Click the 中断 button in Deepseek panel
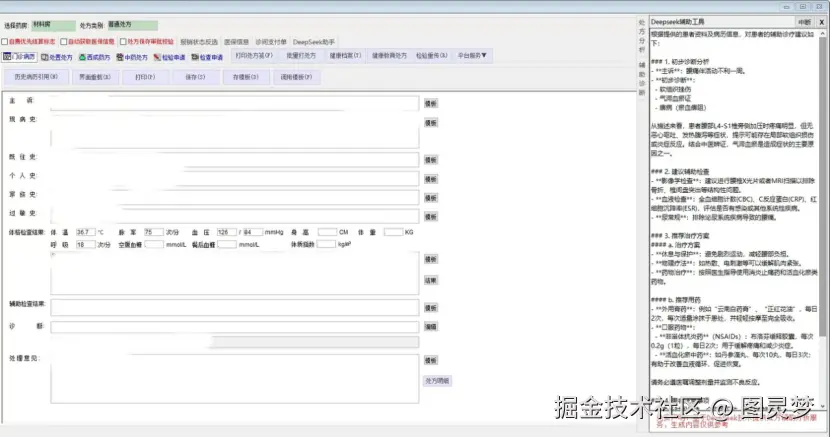 point(804,22)
